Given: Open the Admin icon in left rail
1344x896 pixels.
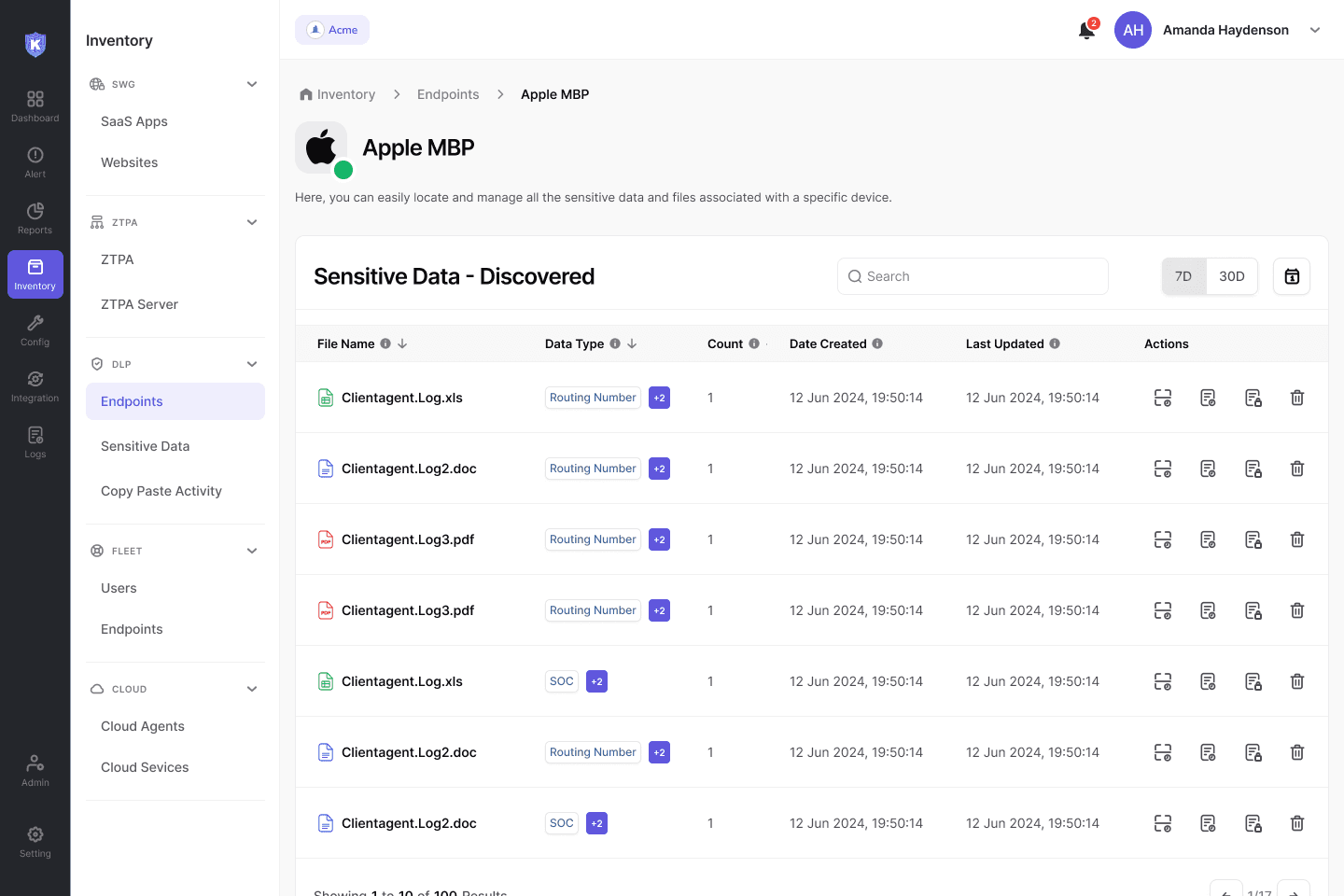Looking at the screenshot, I should click(x=35, y=771).
